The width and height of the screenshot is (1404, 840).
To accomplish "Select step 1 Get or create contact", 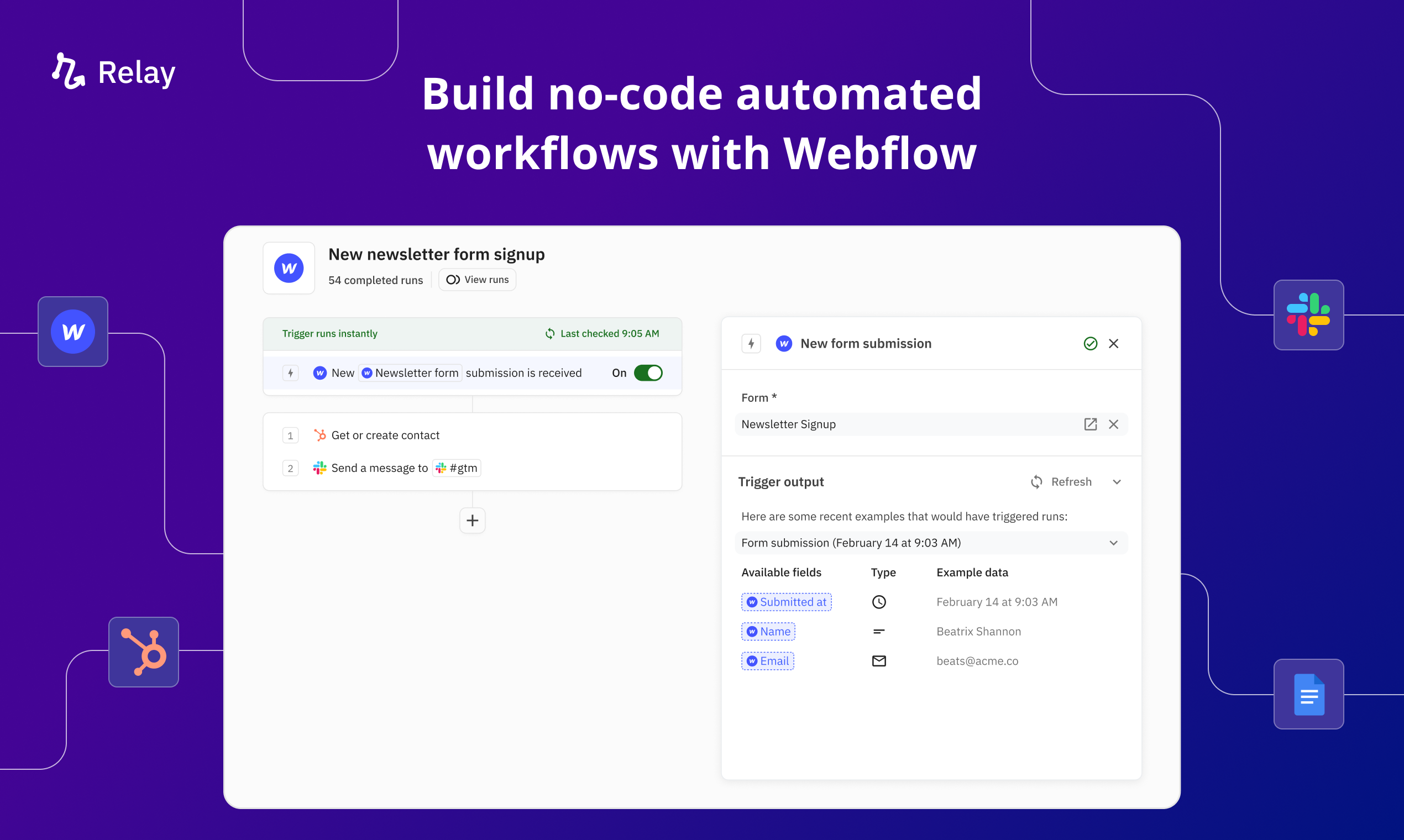I will tap(385, 435).
